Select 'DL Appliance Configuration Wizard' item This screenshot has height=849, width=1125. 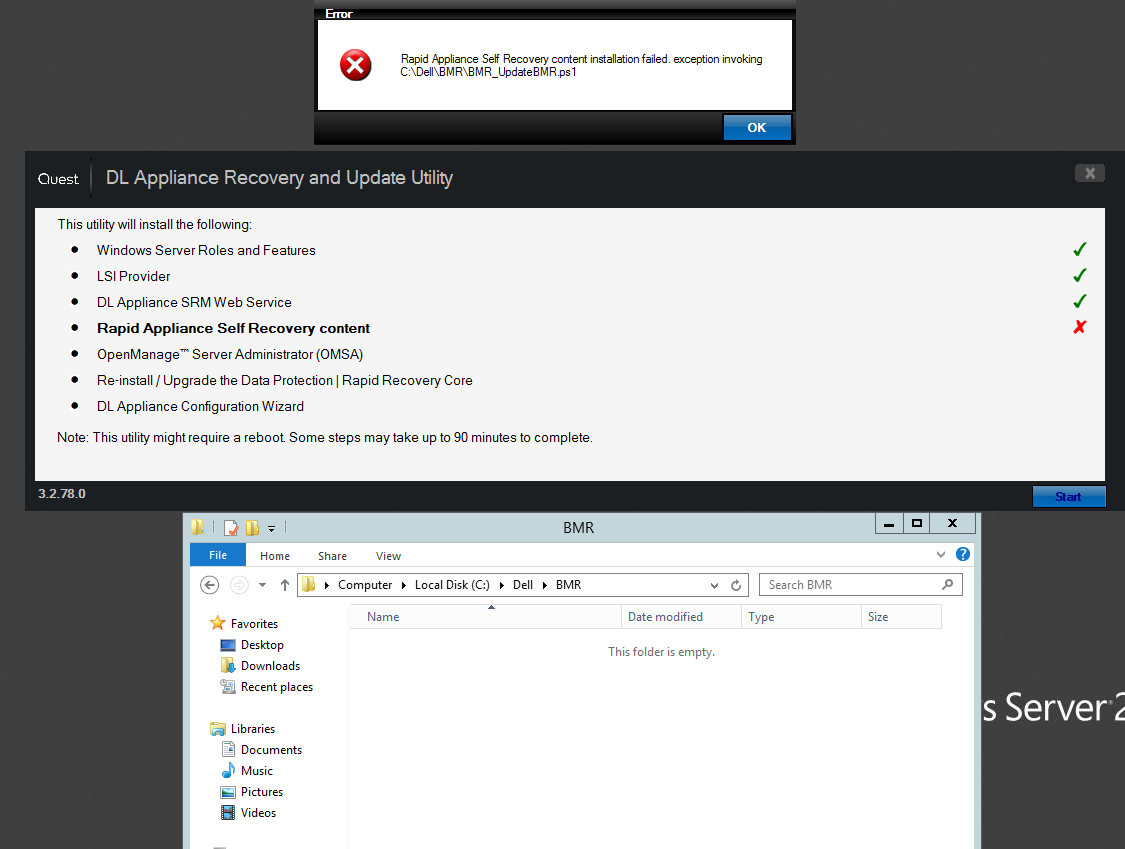click(x=200, y=406)
